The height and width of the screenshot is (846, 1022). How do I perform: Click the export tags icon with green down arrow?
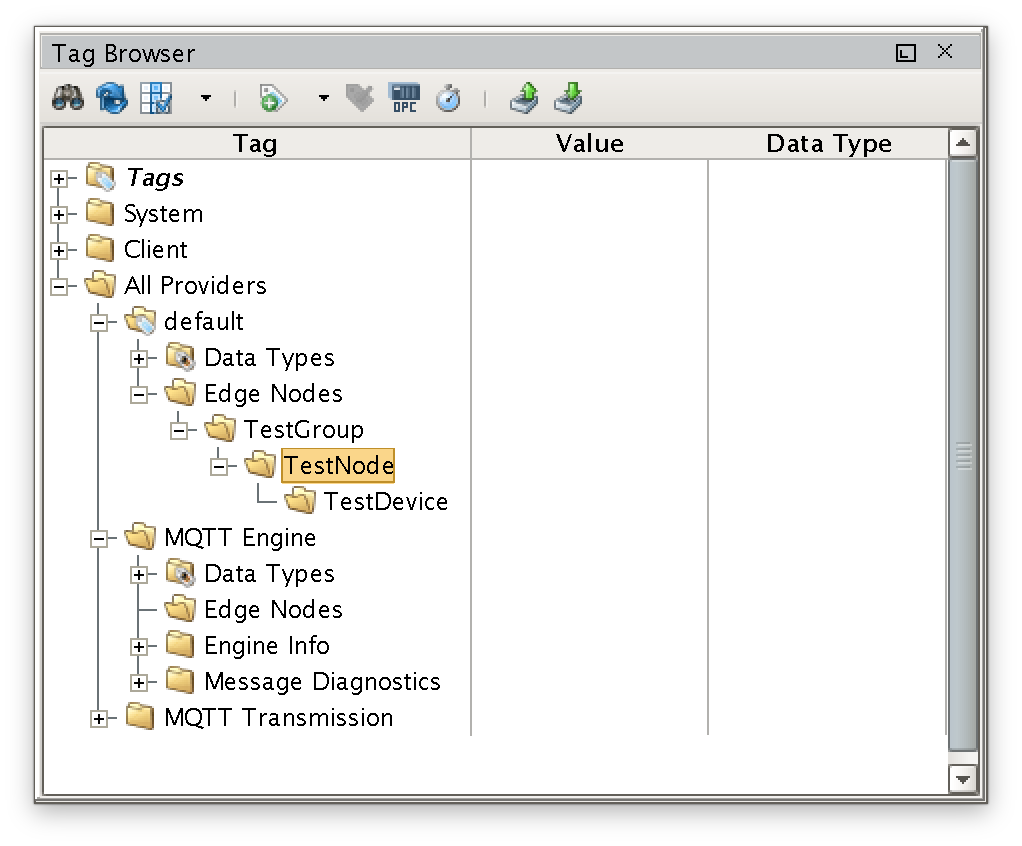(x=568, y=98)
